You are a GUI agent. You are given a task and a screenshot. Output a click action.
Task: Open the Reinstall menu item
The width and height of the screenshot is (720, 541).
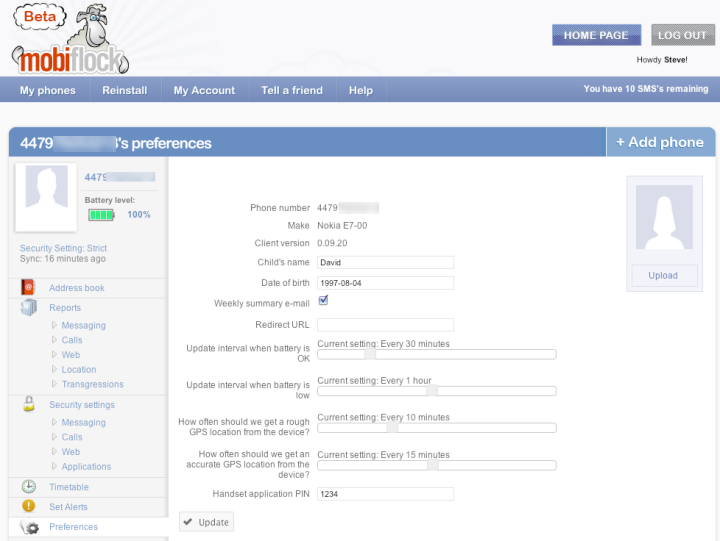pyautogui.click(x=125, y=90)
